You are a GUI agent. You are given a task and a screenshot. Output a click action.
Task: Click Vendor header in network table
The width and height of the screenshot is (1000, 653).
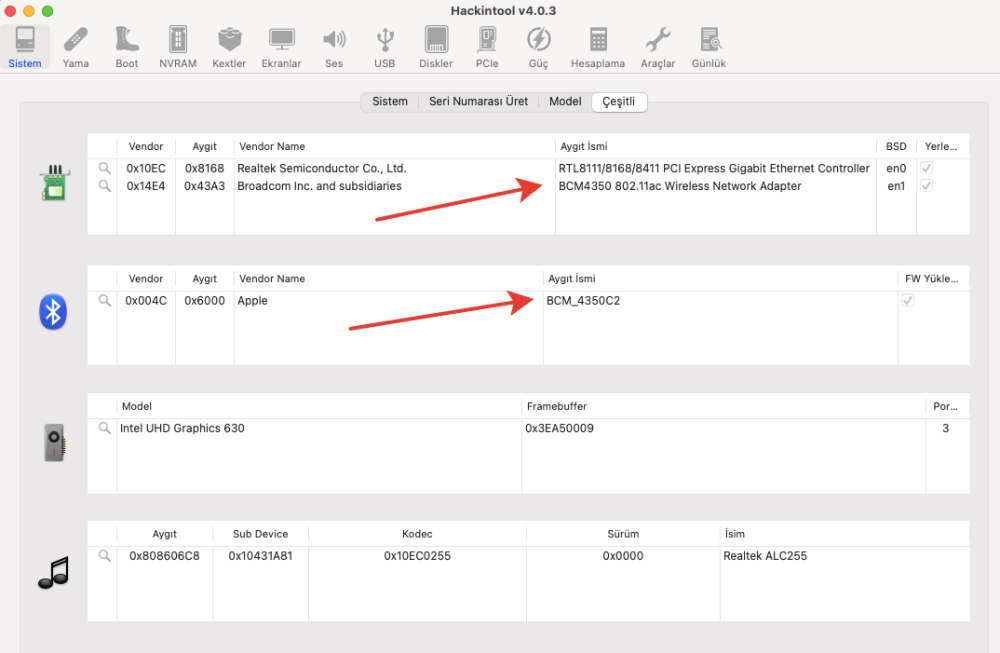click(146, 146)
